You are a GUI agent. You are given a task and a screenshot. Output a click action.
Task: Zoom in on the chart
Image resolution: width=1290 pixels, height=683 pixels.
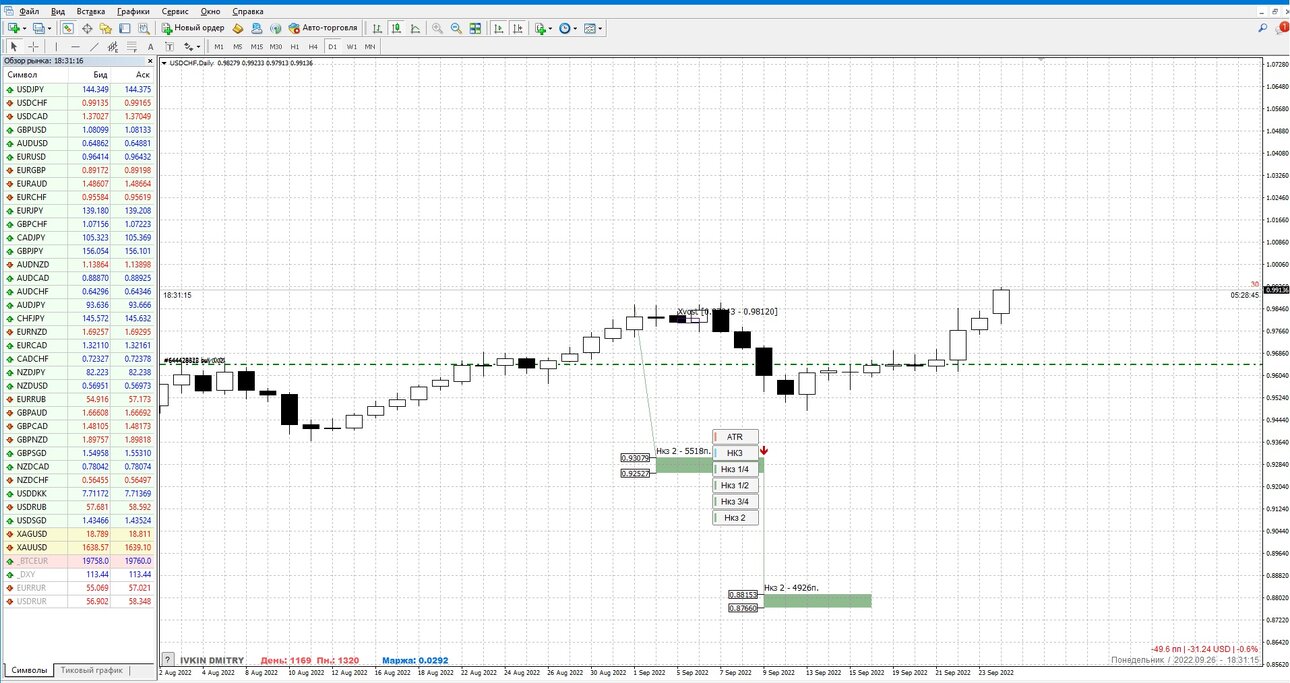click(437, 28)
